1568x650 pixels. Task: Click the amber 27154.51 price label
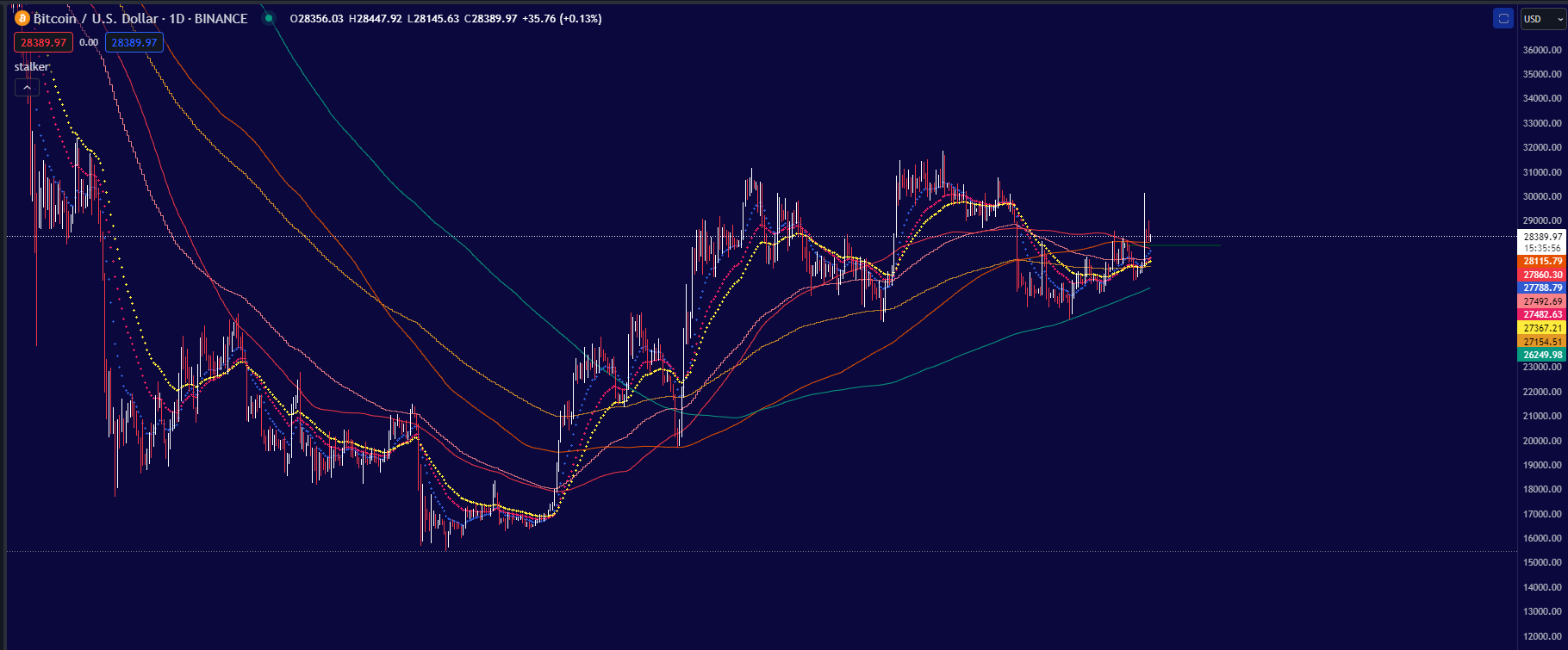tap(1540, 342)
